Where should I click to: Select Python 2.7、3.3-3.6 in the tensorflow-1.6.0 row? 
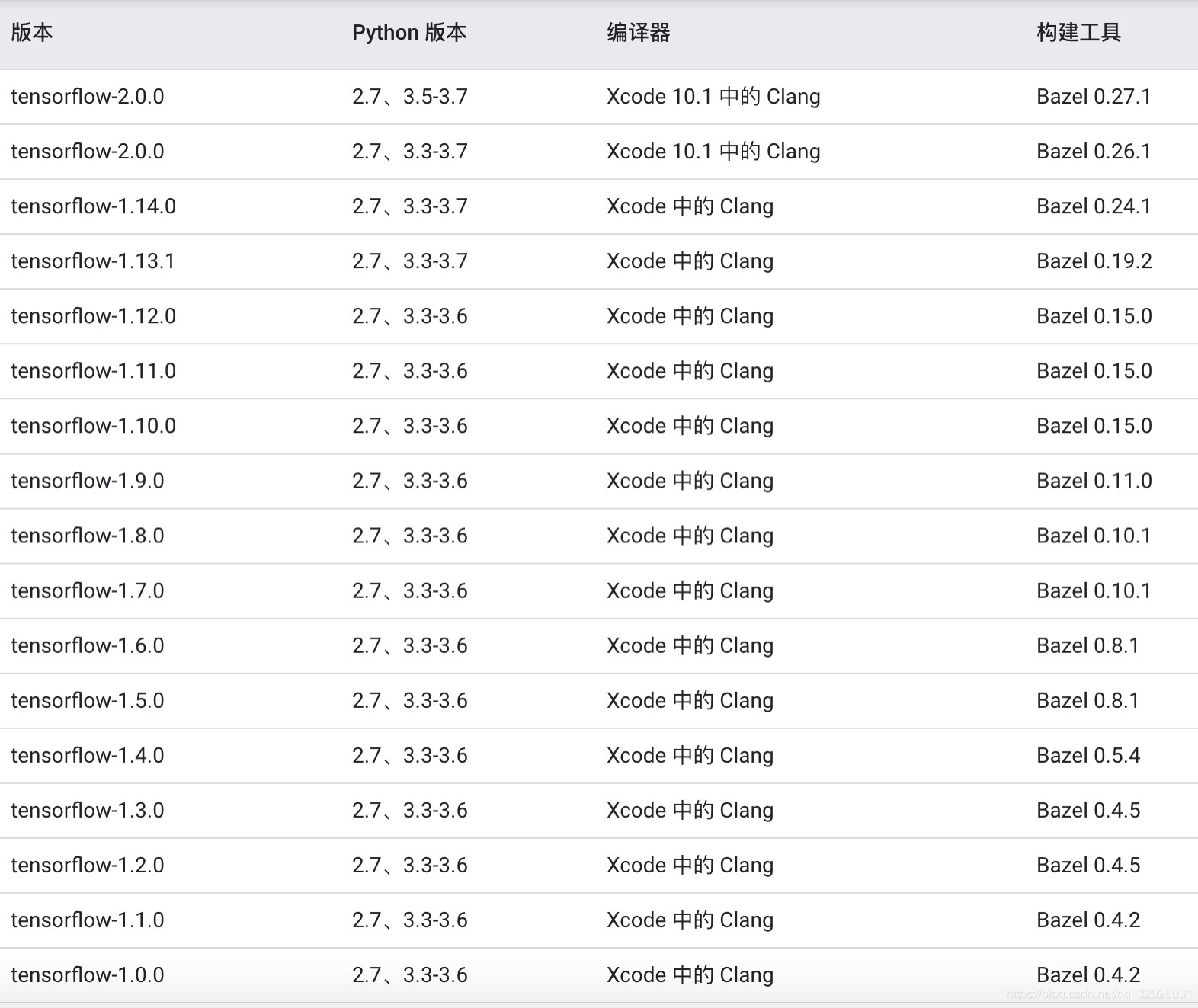click(410, 645)
